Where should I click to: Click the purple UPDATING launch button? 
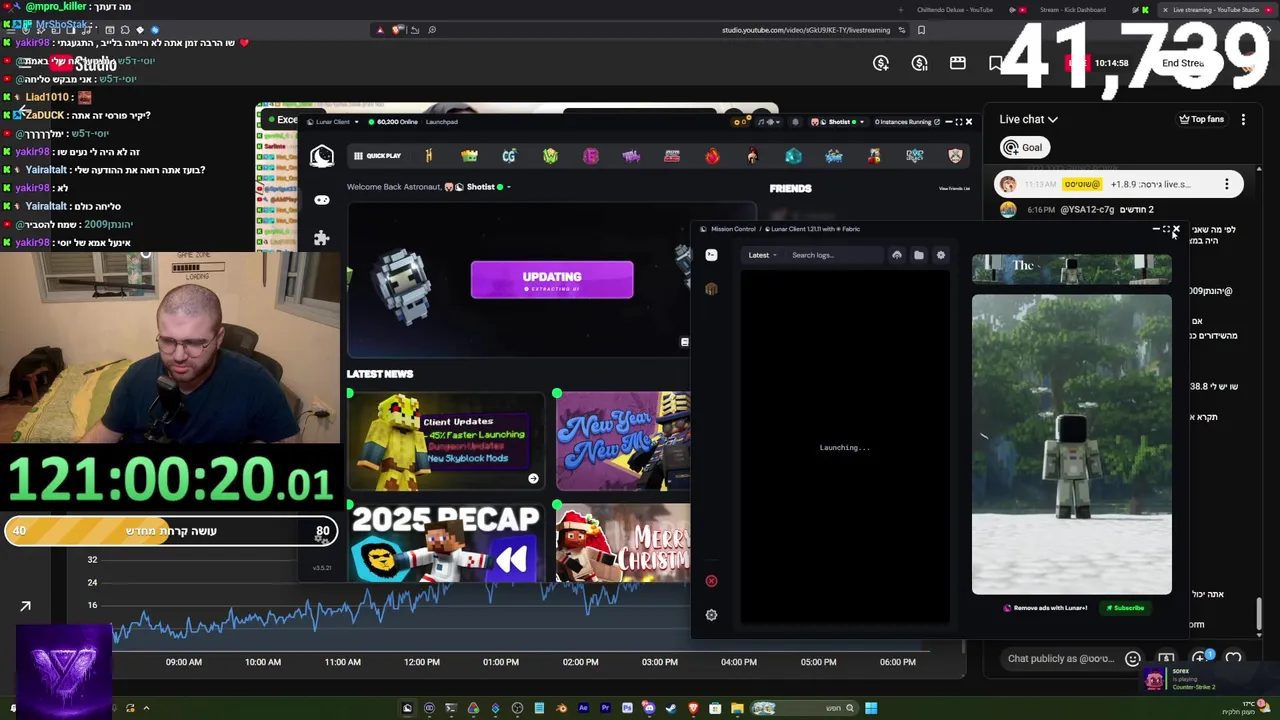point(552,280)
